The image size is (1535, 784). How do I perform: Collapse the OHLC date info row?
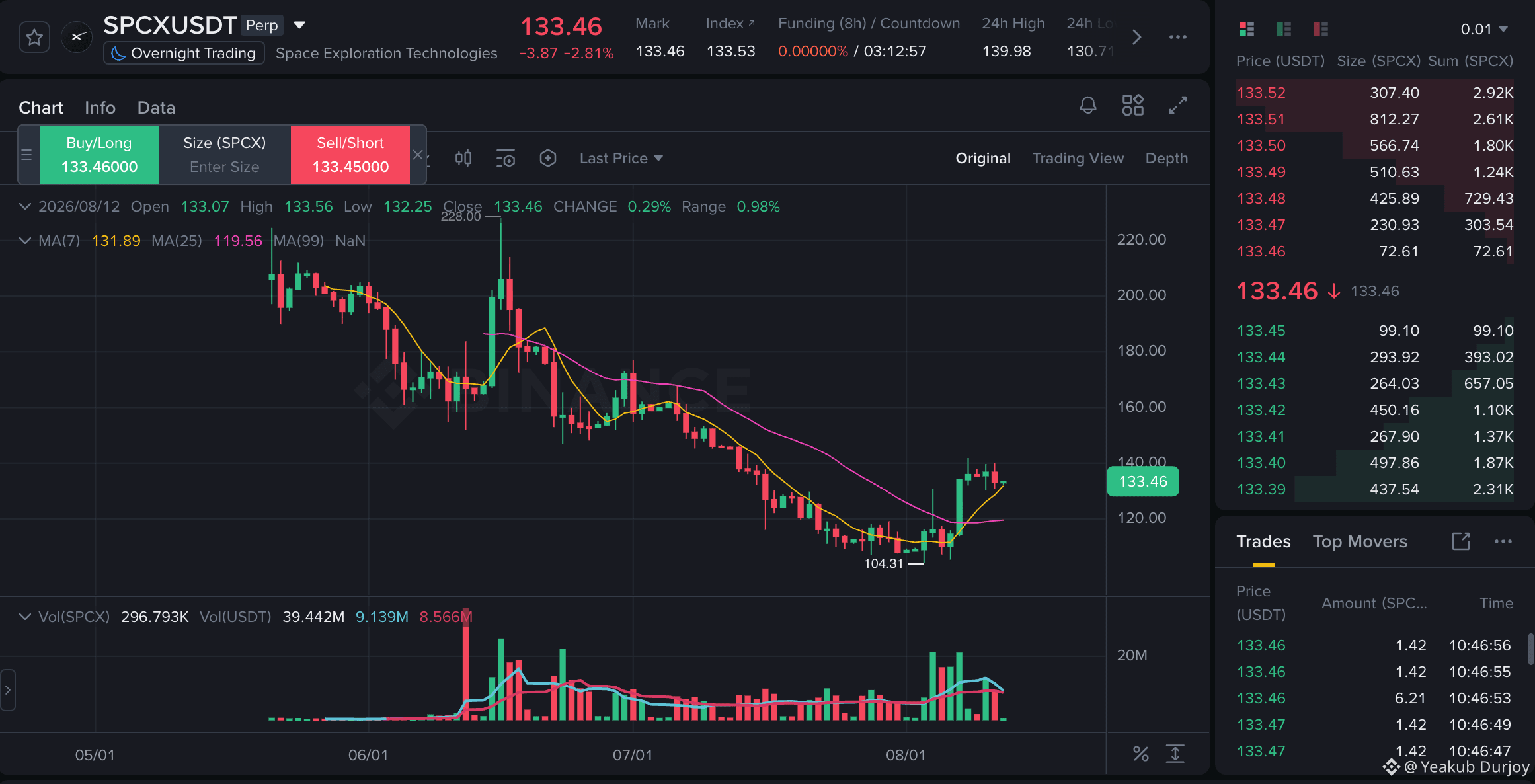click(24, 206)
